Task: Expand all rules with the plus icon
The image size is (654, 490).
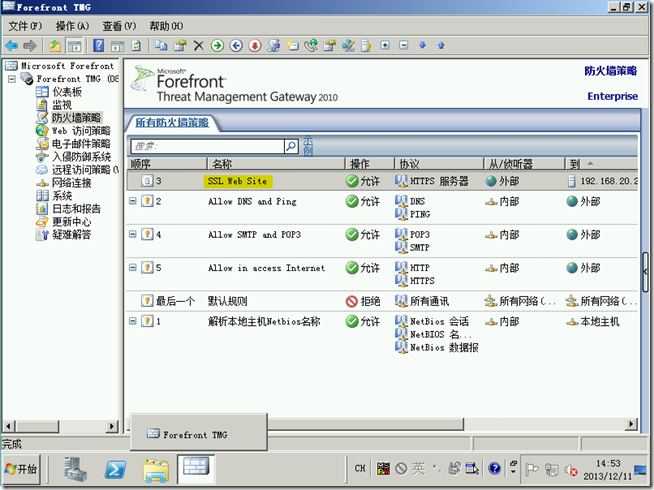Action: [x=385, y=45]
